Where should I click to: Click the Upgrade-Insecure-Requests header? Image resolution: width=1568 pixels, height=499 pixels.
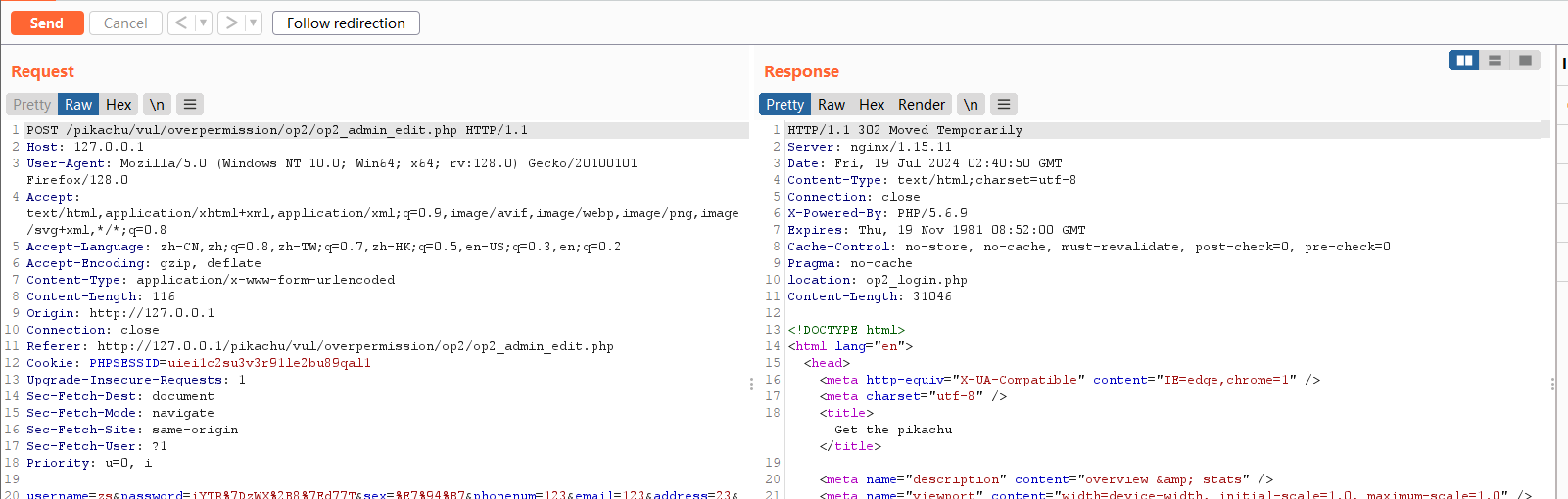point(136,380)
